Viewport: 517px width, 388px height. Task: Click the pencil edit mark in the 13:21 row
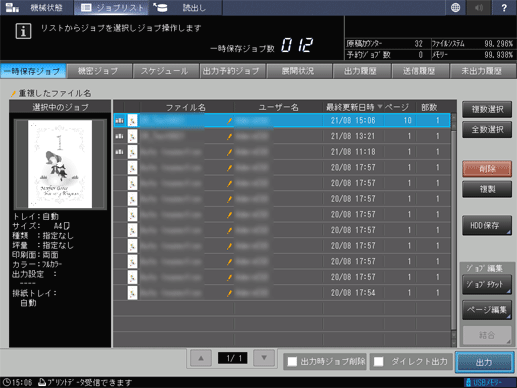tap(229, 136)
